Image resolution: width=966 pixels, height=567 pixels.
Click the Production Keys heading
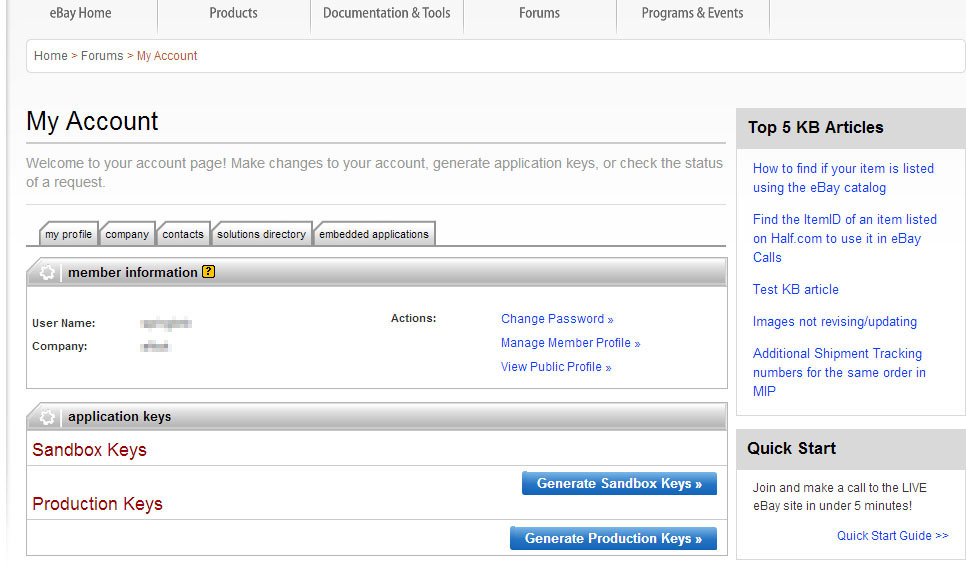point(97,504)
